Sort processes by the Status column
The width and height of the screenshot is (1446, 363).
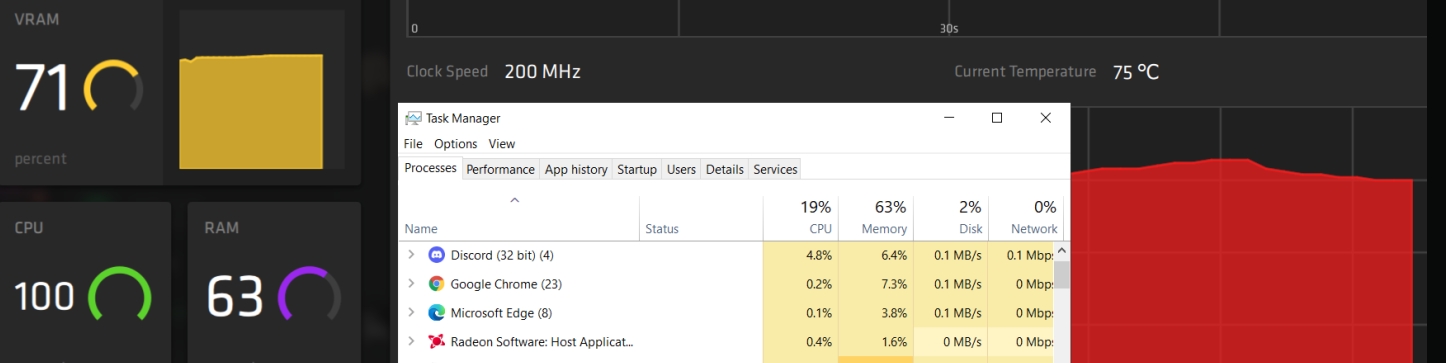pyautogui.click(x=701, y=218)
